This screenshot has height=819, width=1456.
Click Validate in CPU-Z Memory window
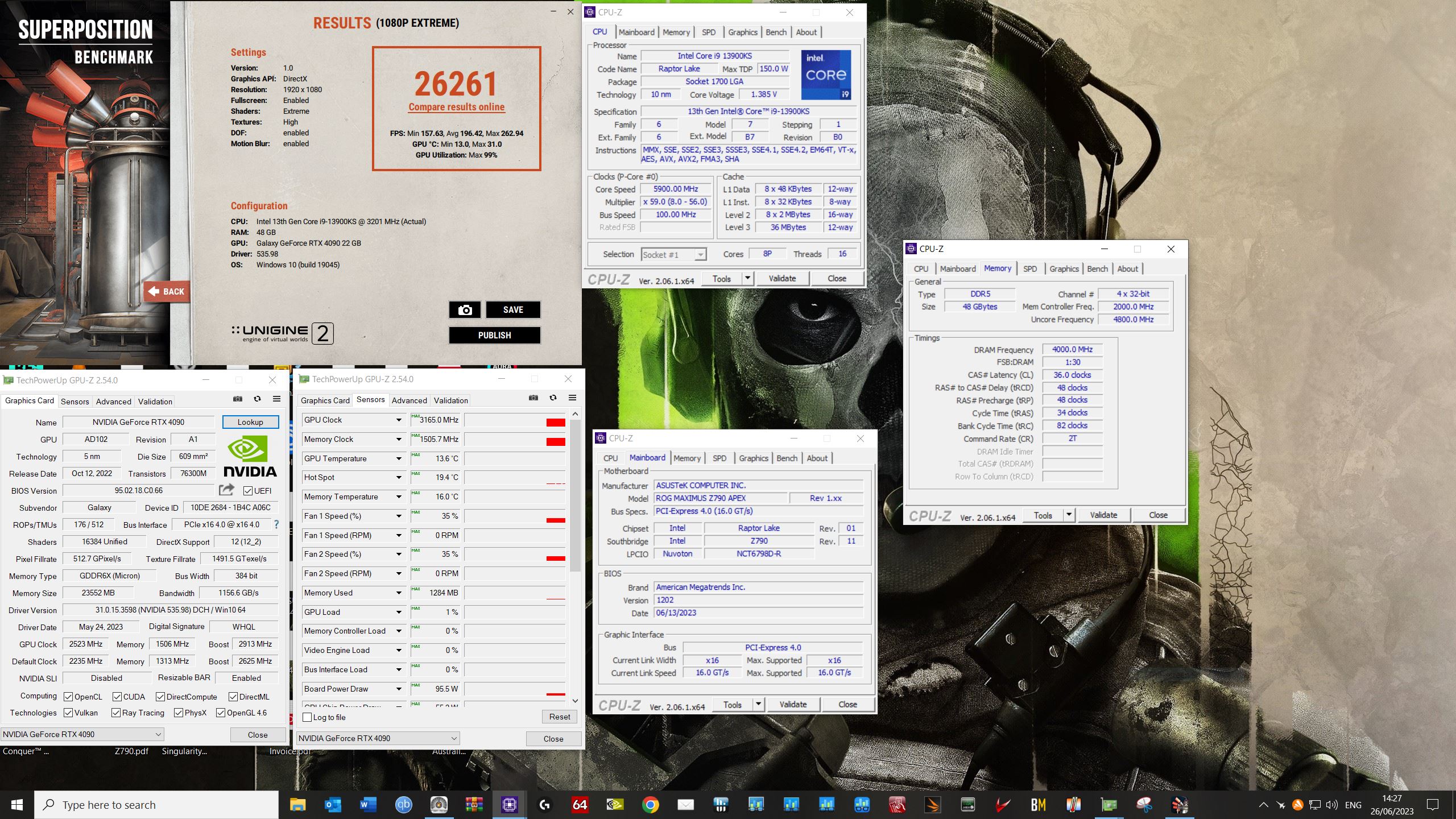(1103, 515)
